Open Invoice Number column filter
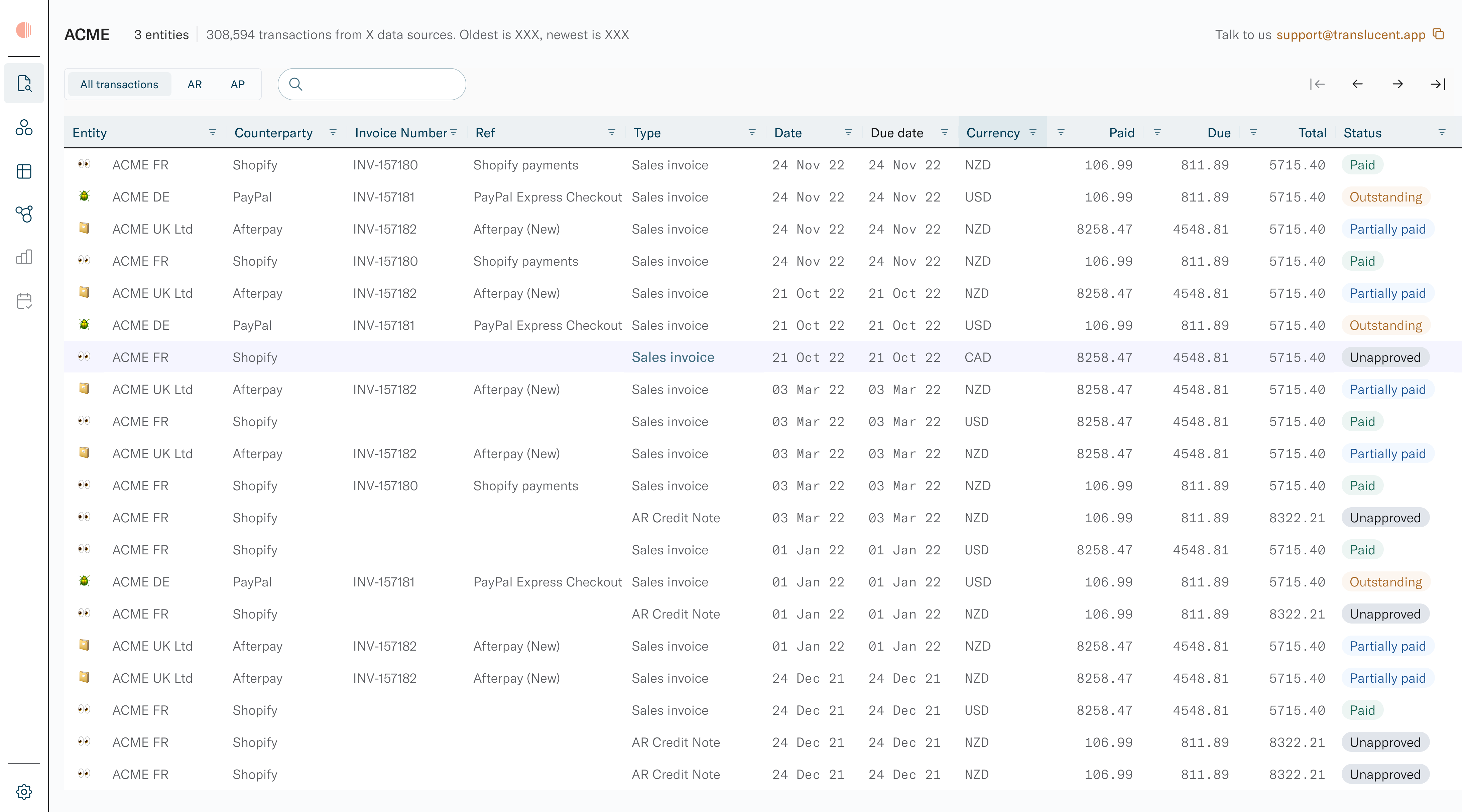This screenshot has width=1462, height=812. [x=454, y=132]
